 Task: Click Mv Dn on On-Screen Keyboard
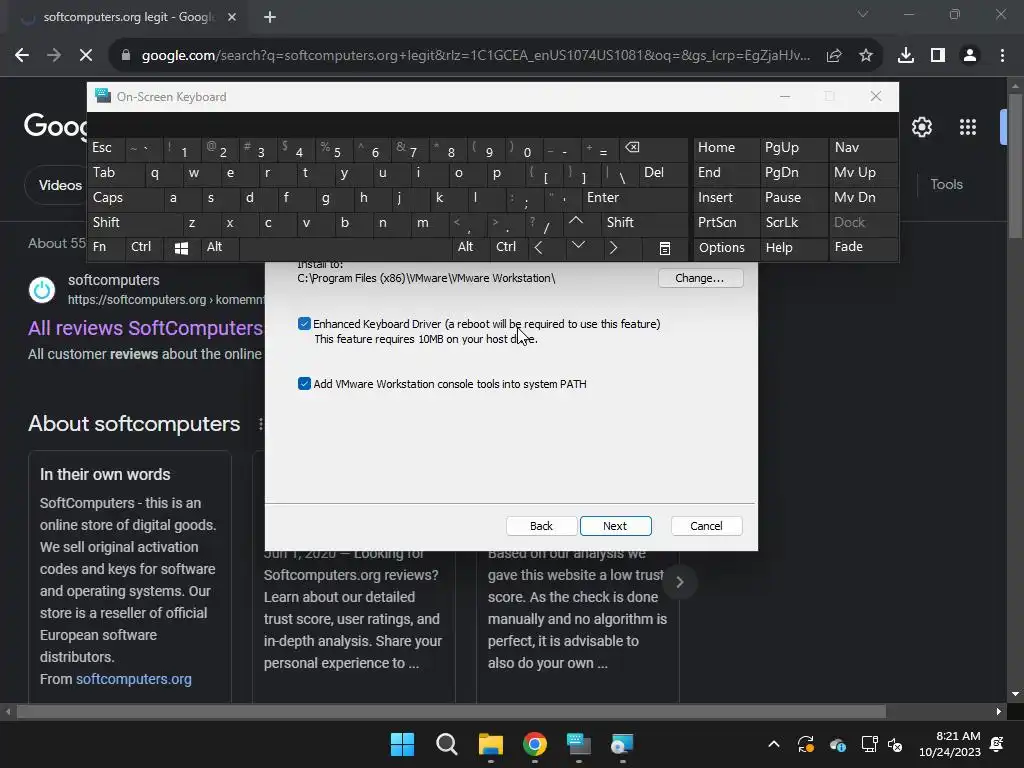863,198
